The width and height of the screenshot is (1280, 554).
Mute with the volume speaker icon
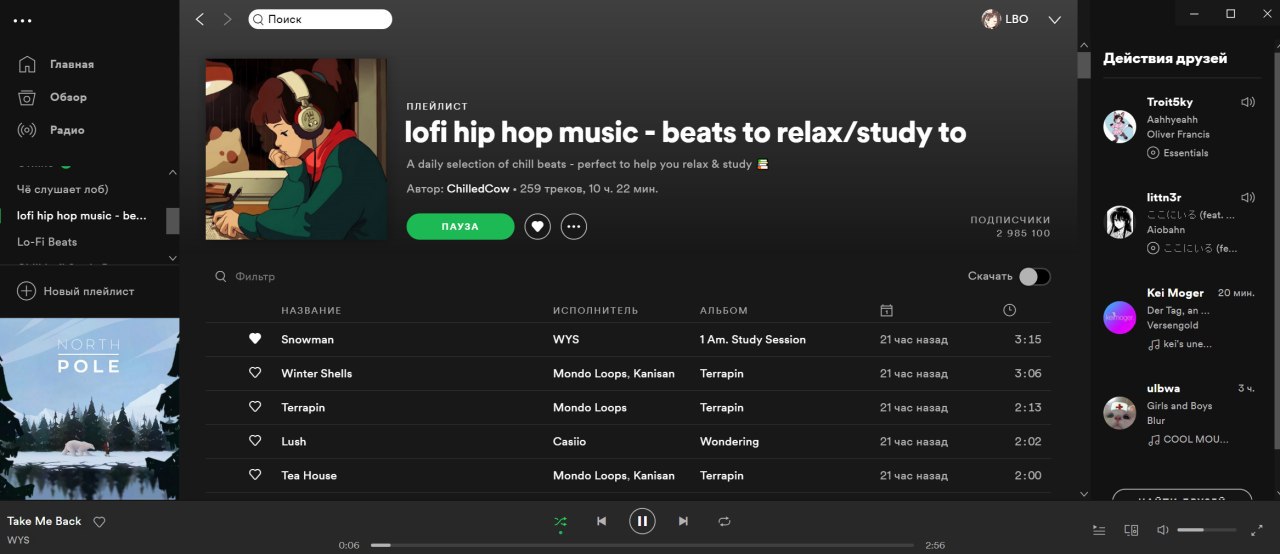click(1163, 530)
